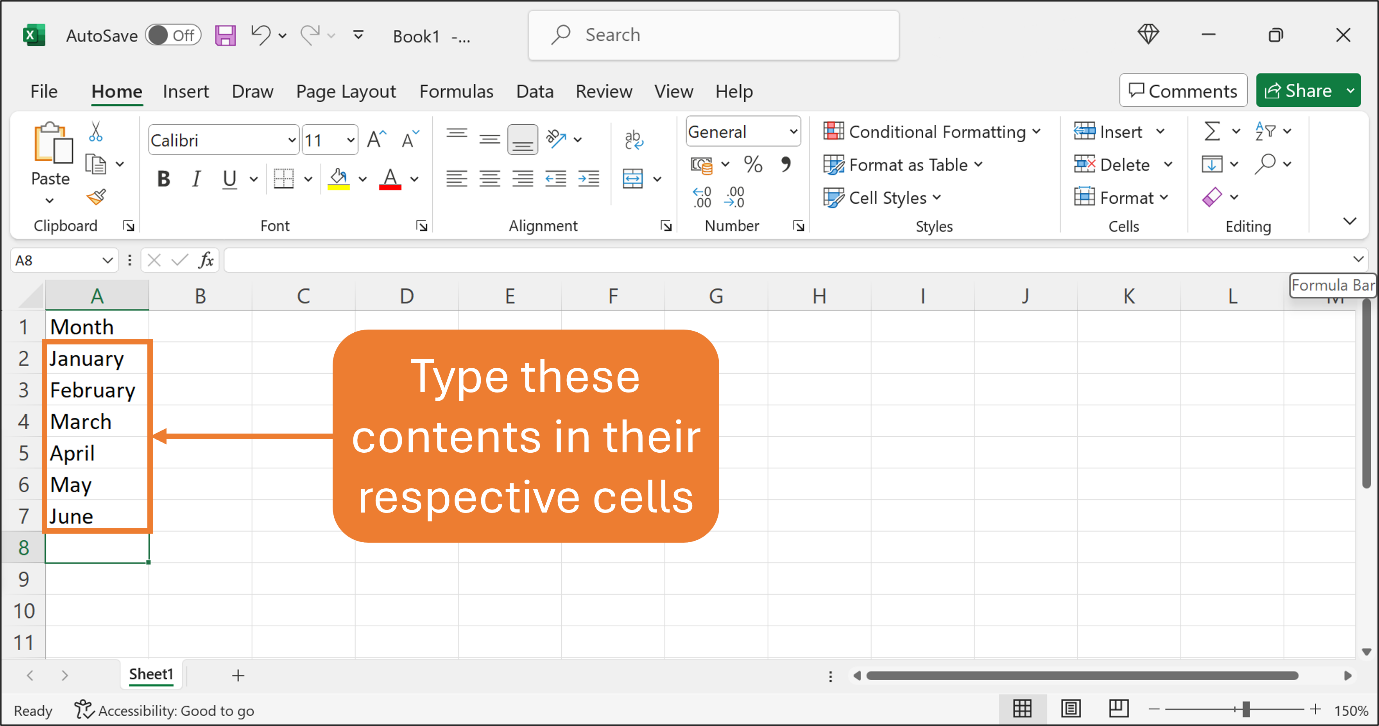Screen dimensions: 1379x726
Task: Open the Comments pane
Action: click(x=1183, y=91)
